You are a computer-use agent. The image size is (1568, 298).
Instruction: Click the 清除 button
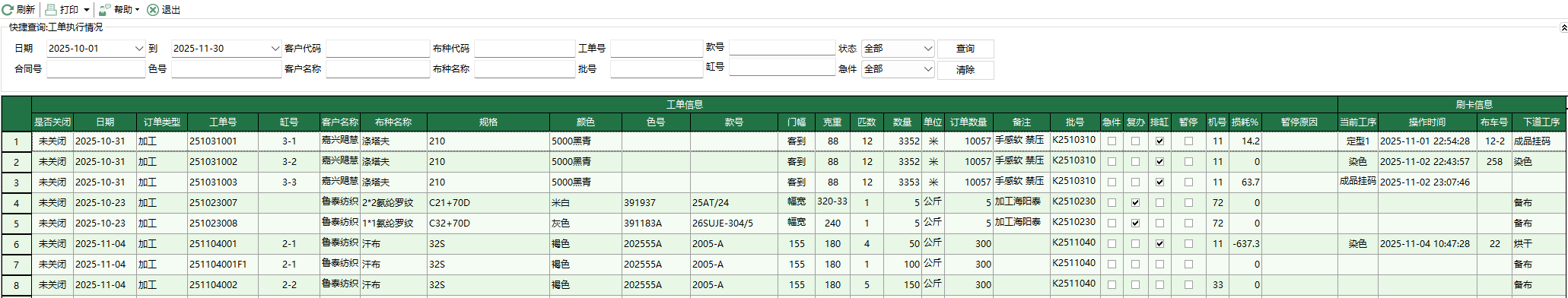(x=965, y=69)
